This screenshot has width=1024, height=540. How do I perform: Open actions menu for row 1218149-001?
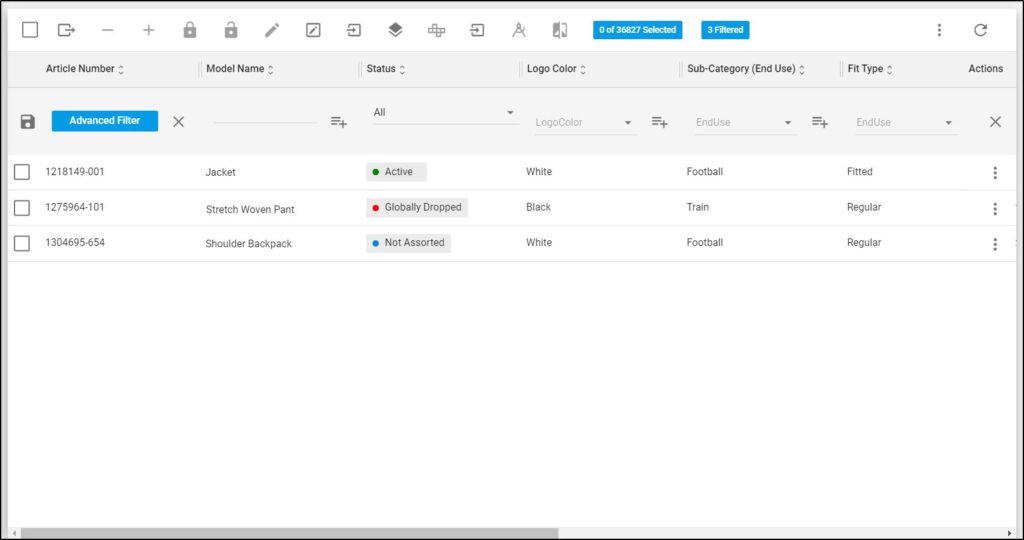tap(995, 172)
